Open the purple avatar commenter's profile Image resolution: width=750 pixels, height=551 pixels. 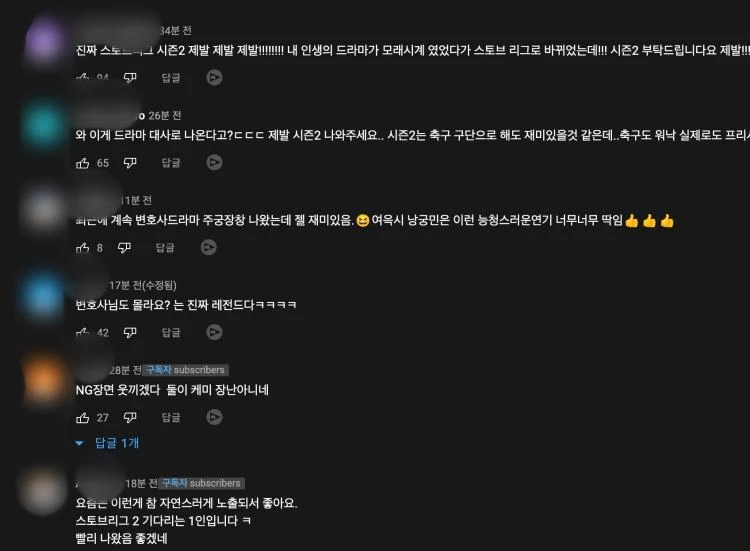44,41
